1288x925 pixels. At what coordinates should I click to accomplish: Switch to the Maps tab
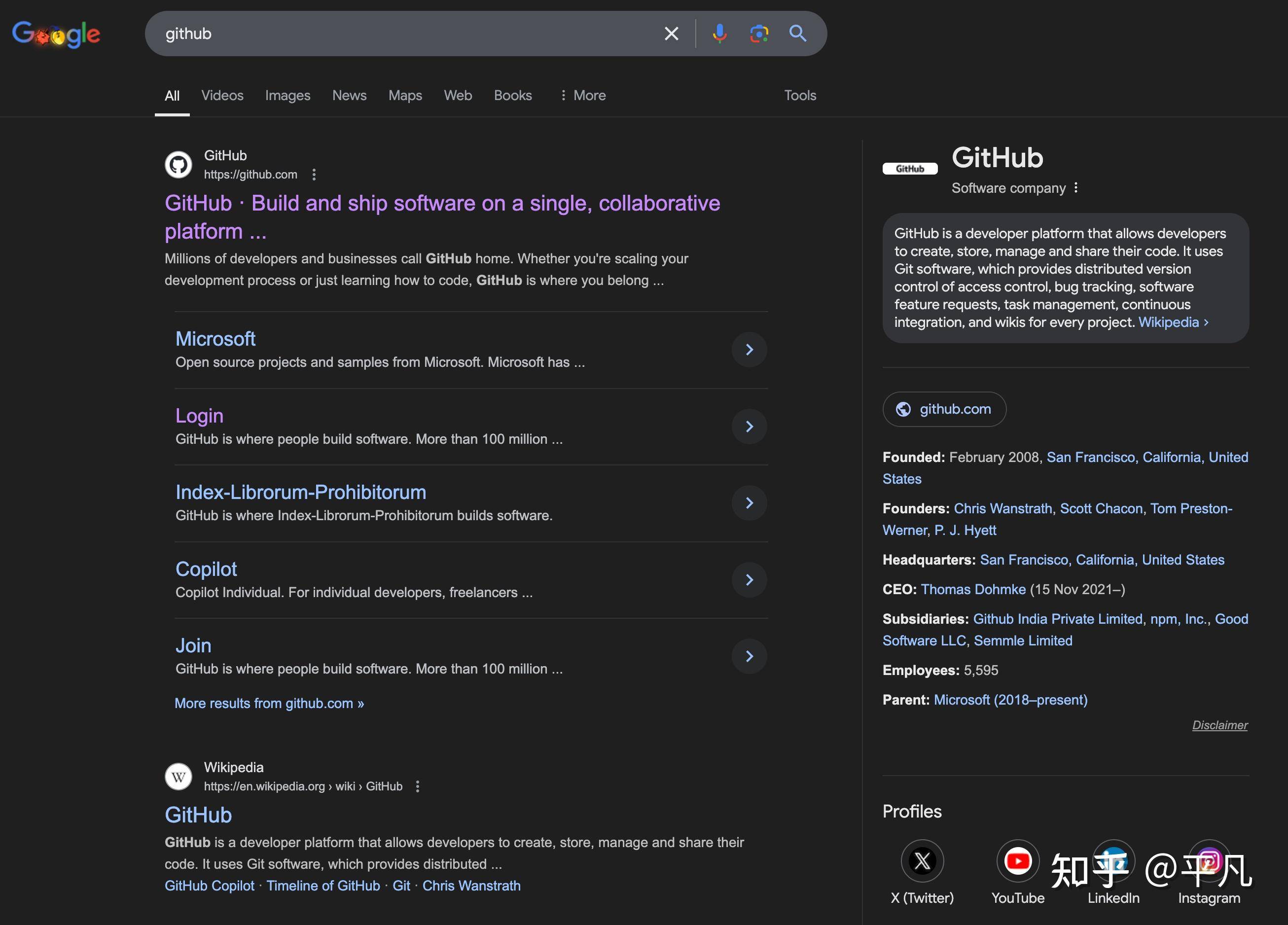[x=405, y=95]
